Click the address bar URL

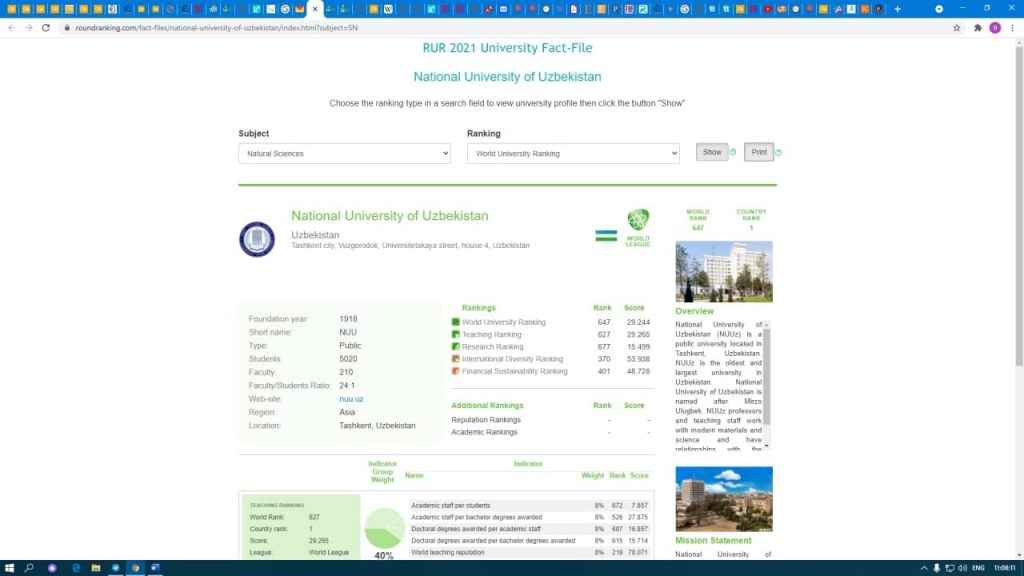(x=216, y=28)
